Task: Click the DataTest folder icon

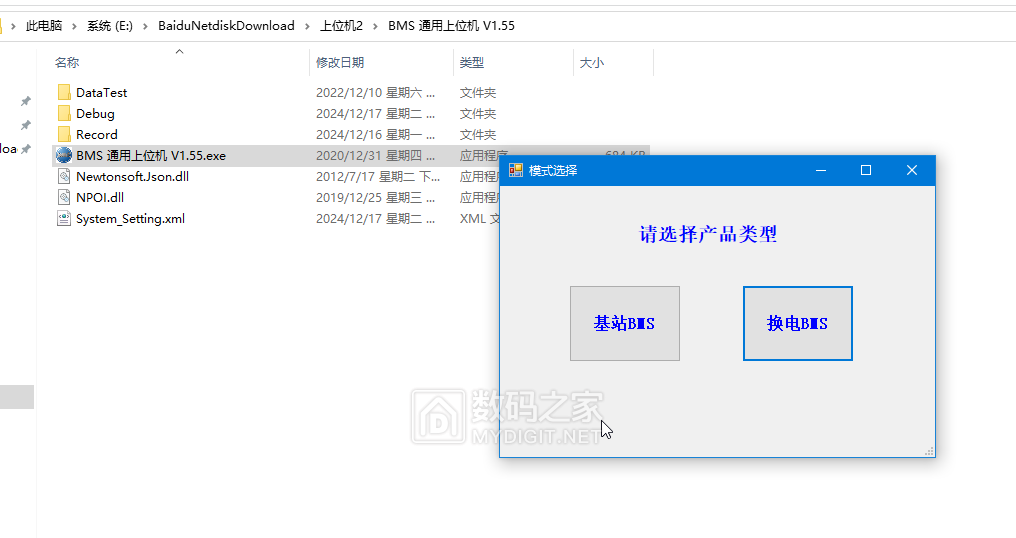Action: [64, 92]
